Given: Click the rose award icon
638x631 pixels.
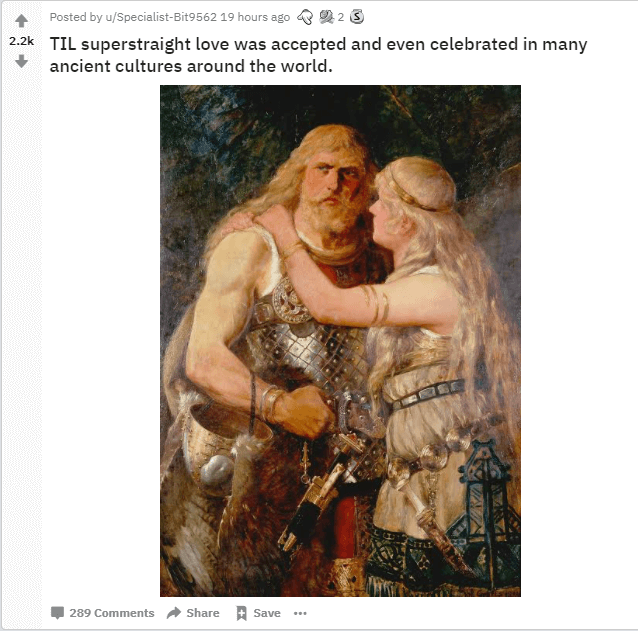Looking at the screenshot, I should (326, 17).
